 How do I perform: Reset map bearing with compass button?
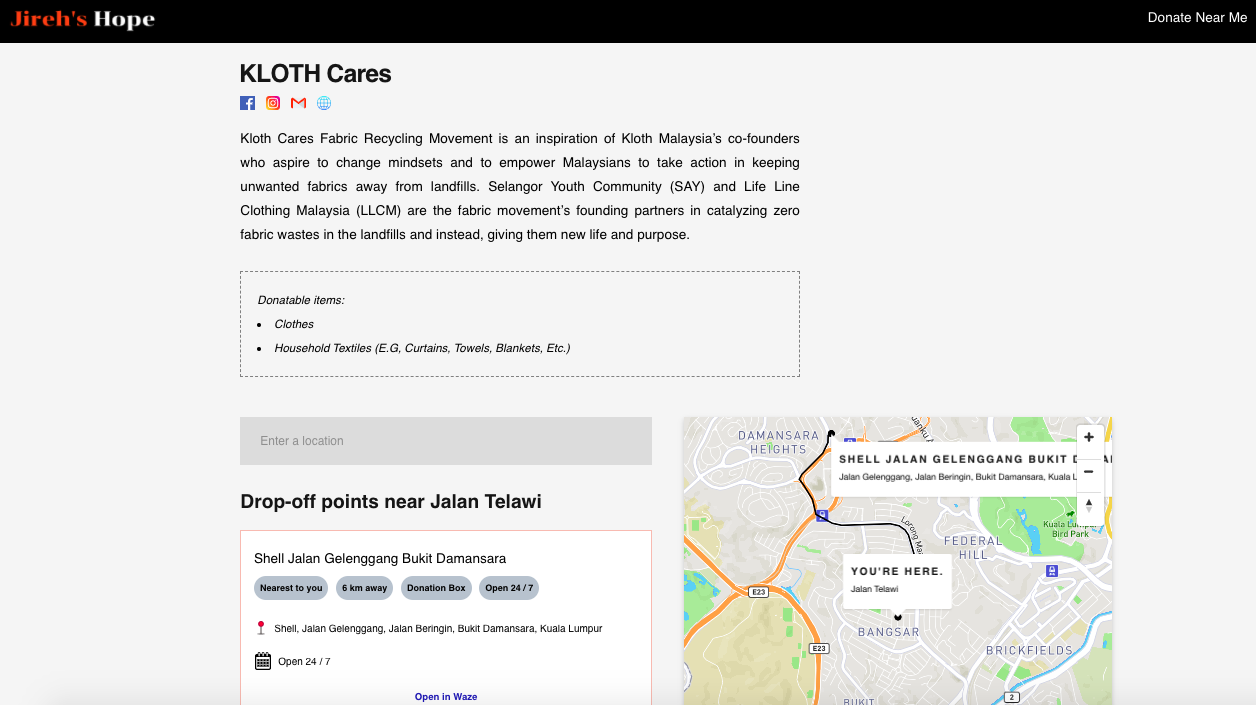click(1089, 506)
